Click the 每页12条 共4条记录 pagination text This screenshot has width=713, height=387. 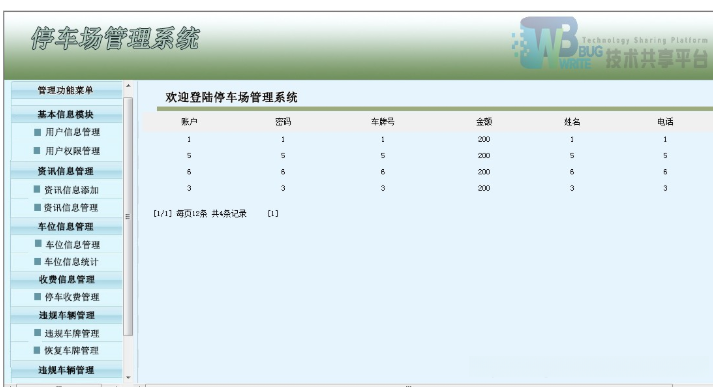click(211, 213)
